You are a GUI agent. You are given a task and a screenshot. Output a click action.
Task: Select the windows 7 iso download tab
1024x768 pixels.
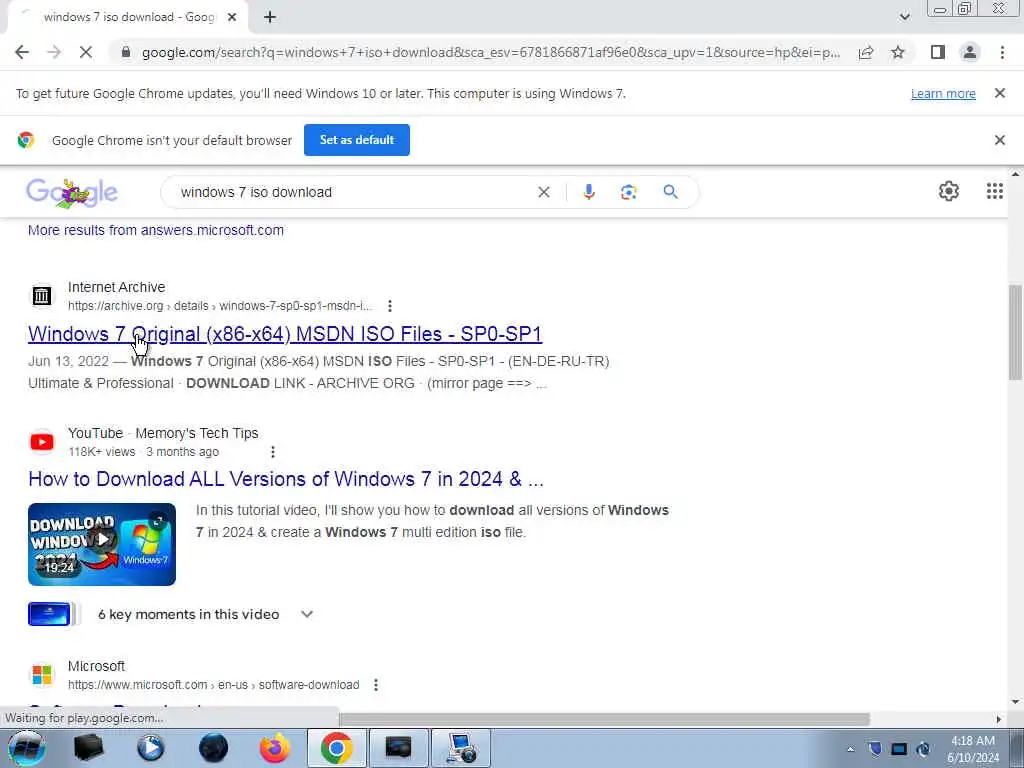pyautogui.click(x=128, y=18)
